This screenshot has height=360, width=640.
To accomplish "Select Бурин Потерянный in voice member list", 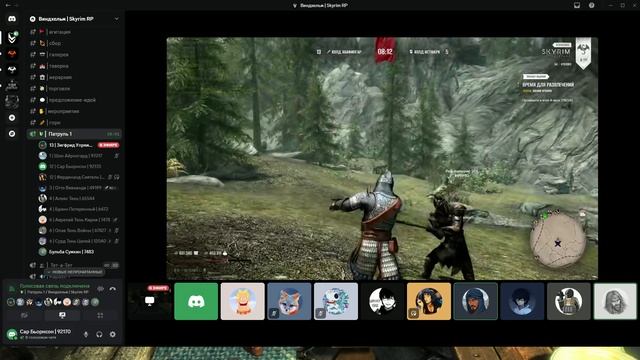I will [79, 209].
